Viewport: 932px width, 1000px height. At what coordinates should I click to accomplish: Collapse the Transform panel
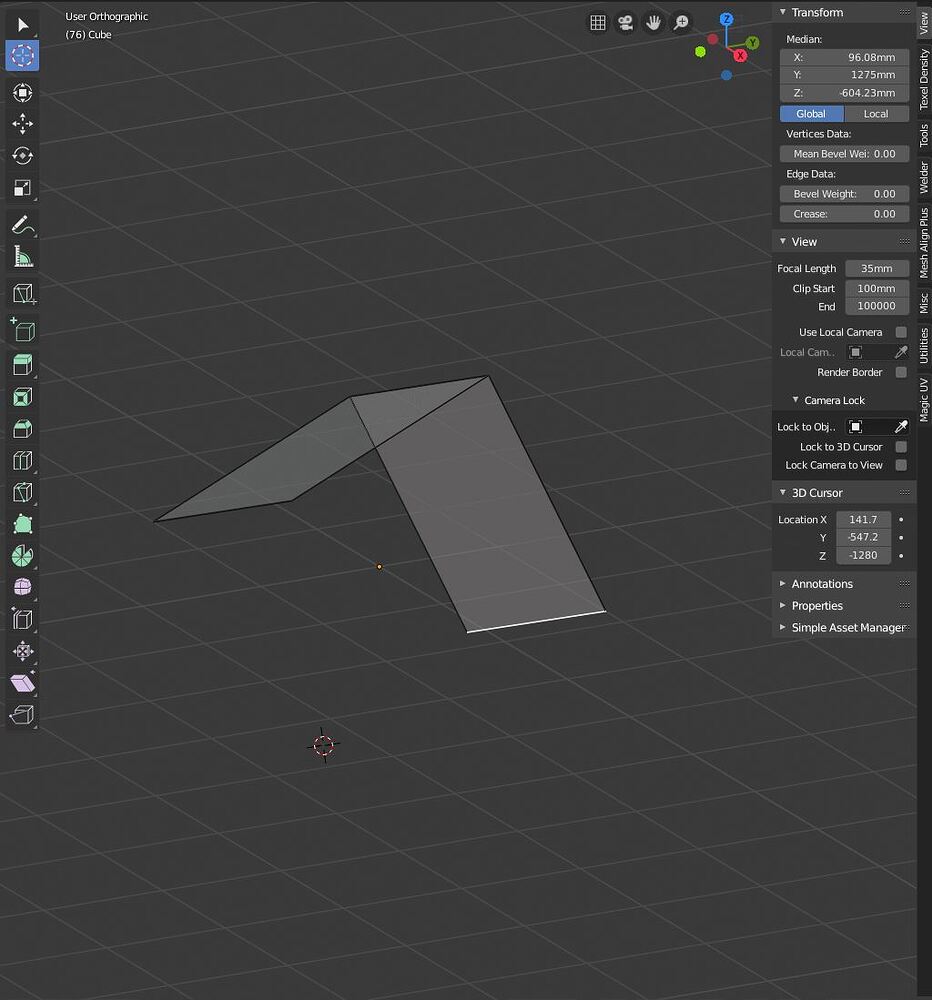pos(783,12)
